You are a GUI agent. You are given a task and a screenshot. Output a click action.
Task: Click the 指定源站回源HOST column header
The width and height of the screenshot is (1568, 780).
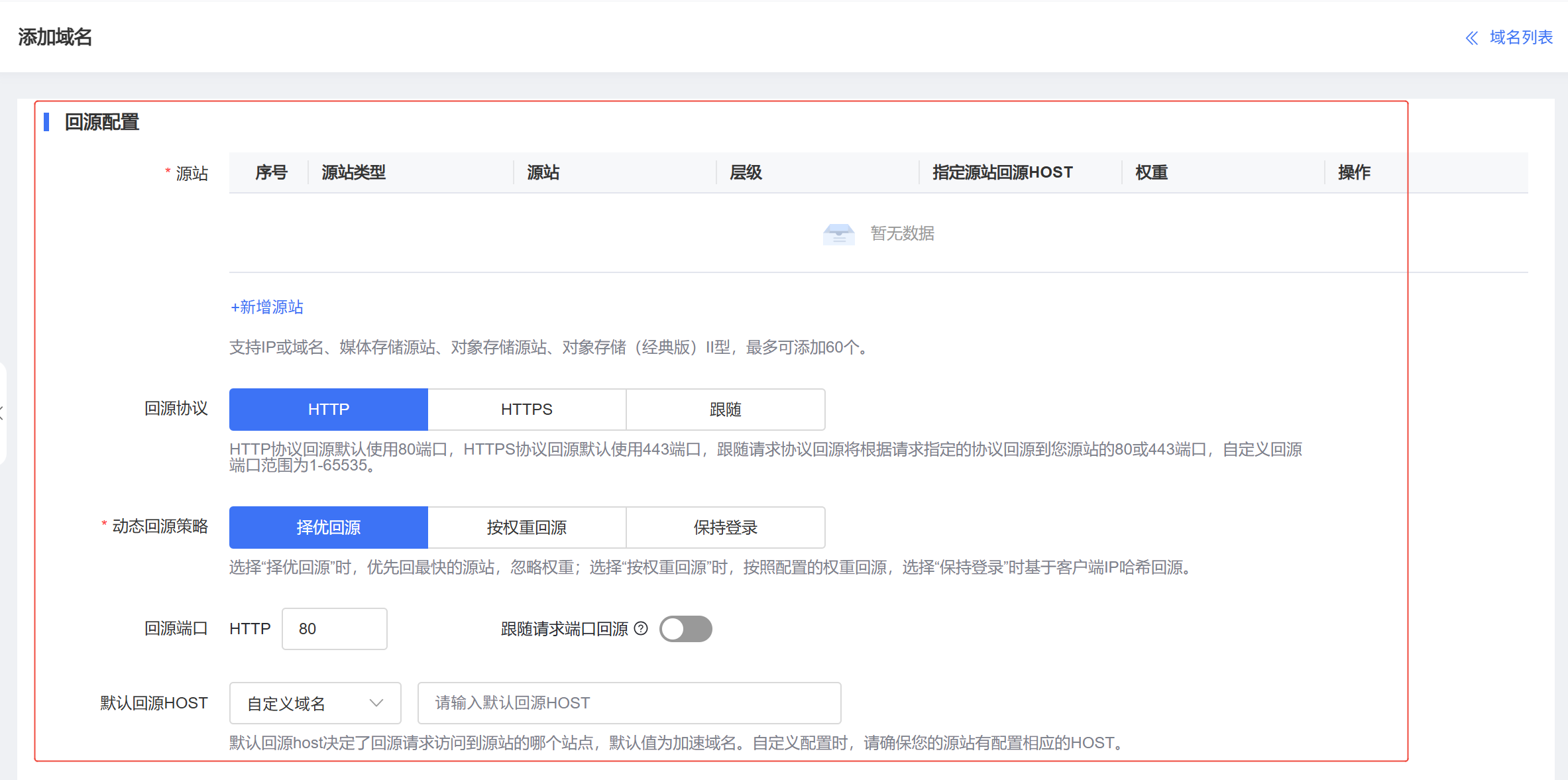1002,173
